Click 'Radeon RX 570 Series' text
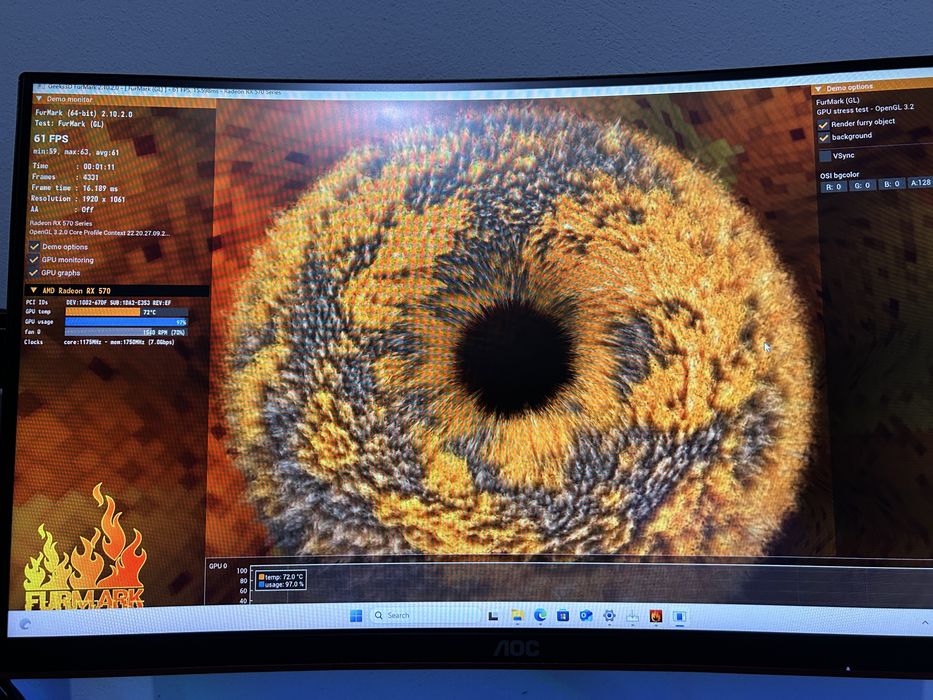The width and height of the screenshot is (933, 700). click(x=61, y=223)
